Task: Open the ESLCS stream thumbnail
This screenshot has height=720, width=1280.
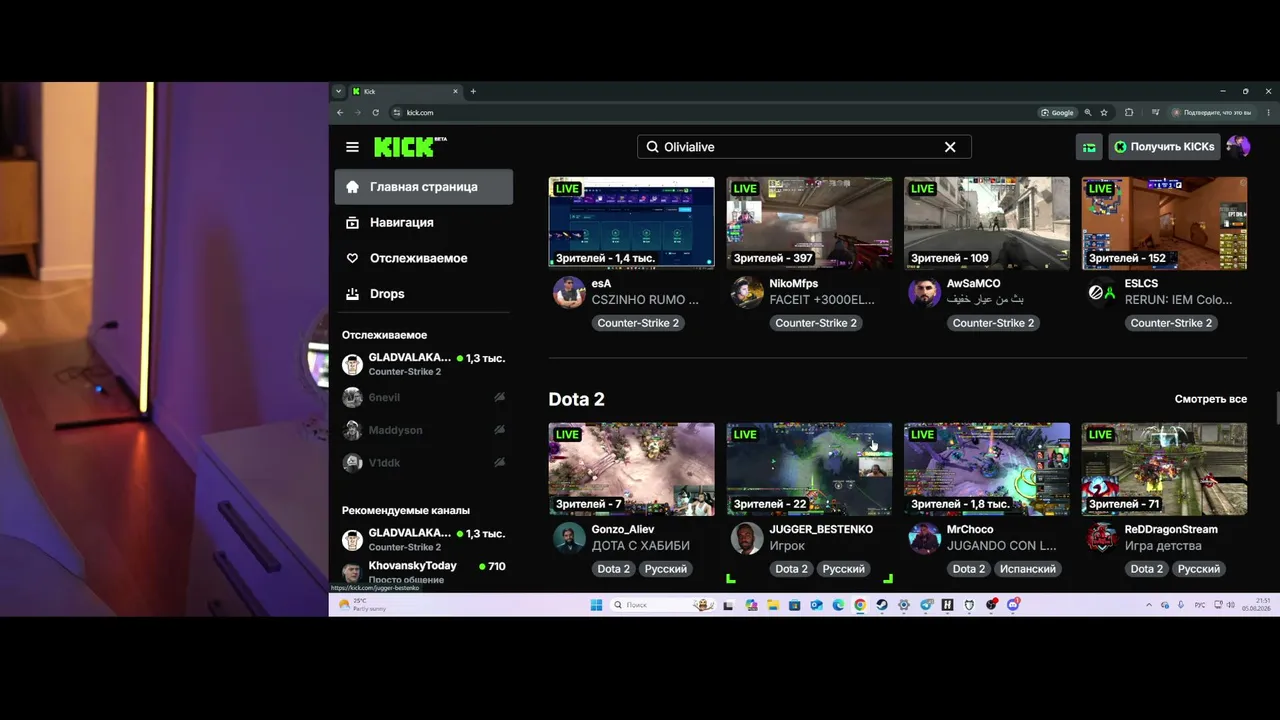Action: (x=1164, y=223)
